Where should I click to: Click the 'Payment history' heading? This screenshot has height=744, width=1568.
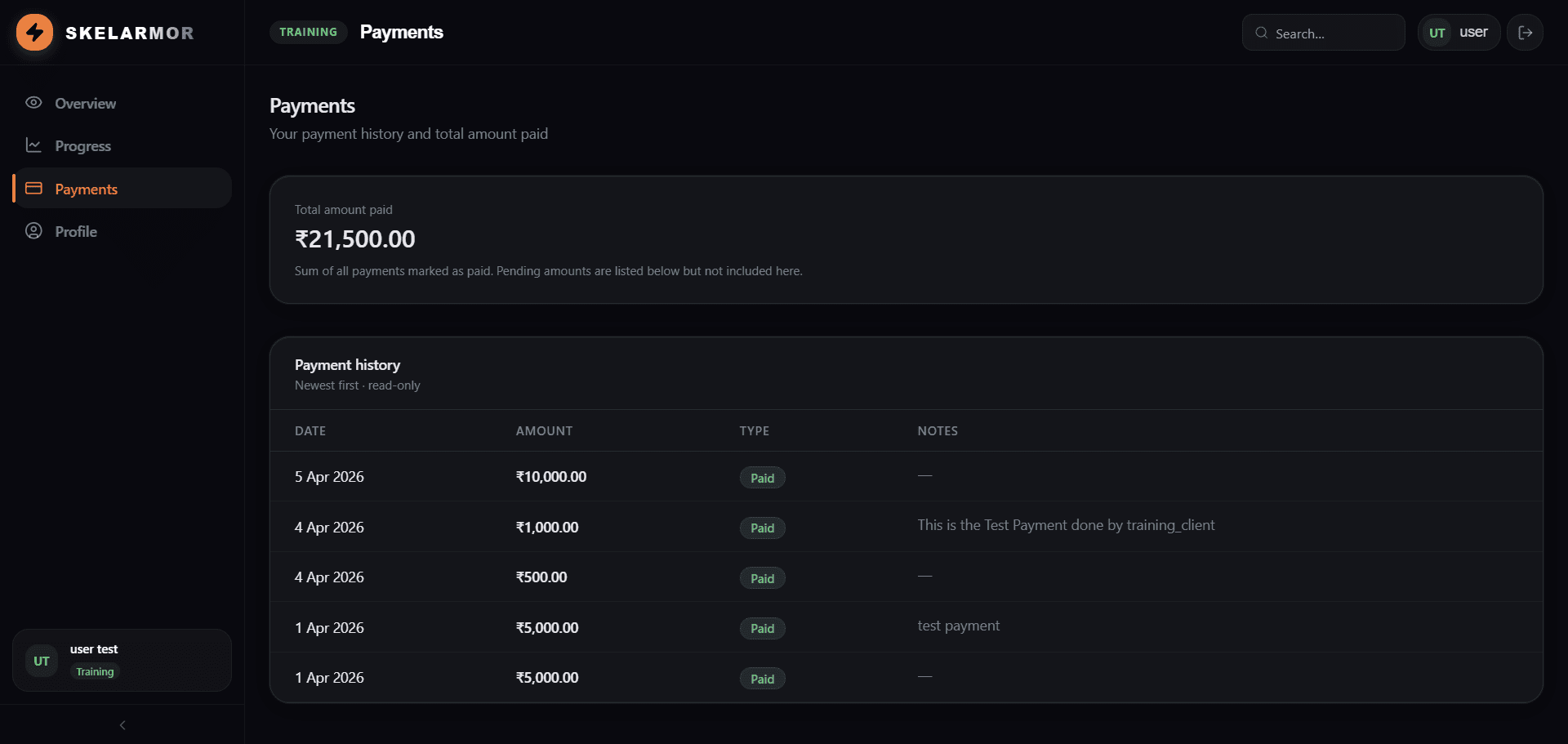coord(347,365)
